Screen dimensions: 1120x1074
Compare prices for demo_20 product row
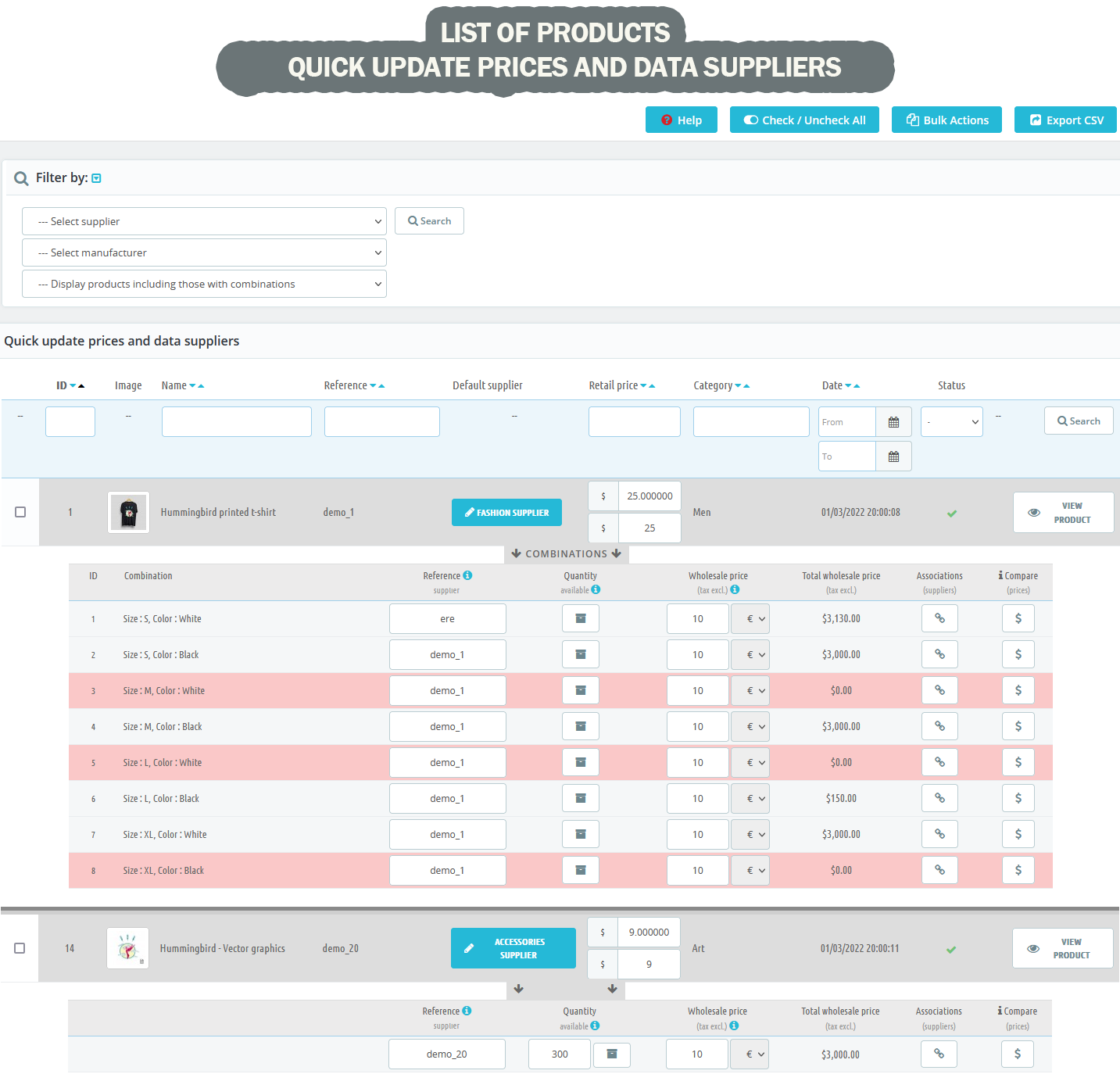click(x=1017, y=1054)
